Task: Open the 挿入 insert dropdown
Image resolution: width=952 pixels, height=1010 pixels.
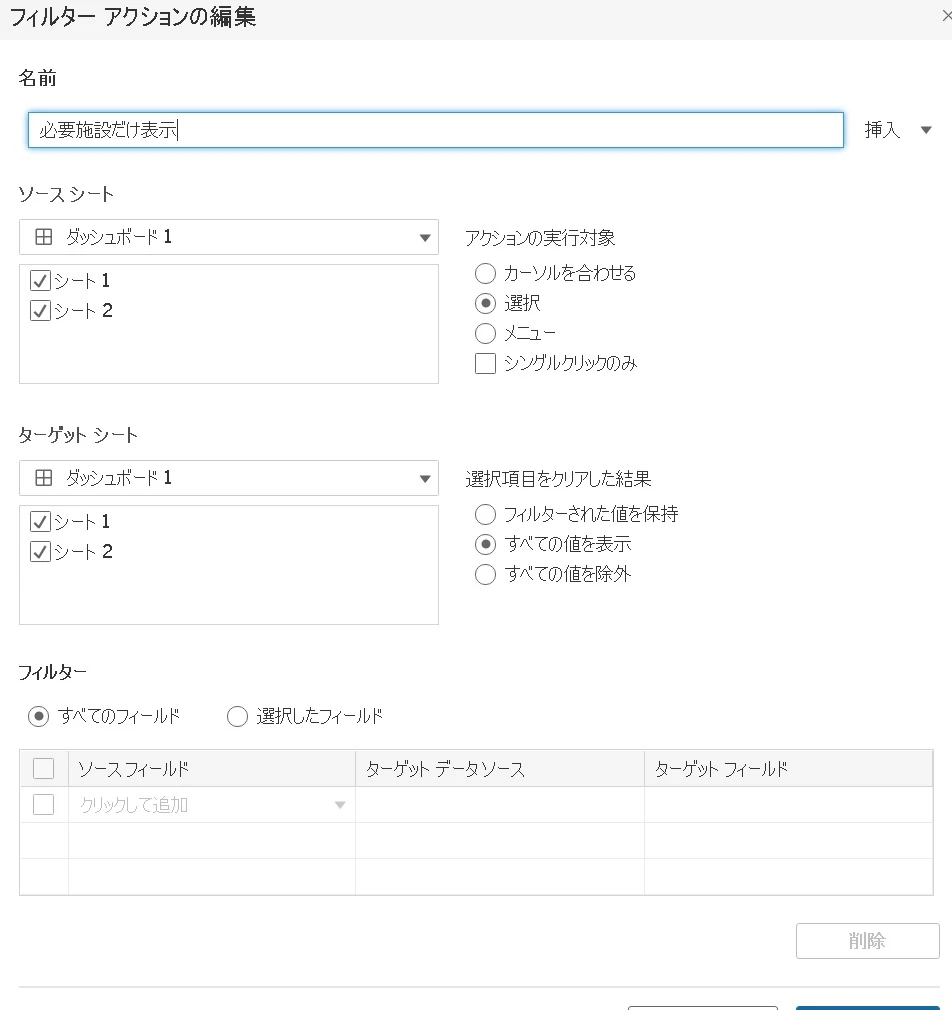Action: click(x=898, y=130)
